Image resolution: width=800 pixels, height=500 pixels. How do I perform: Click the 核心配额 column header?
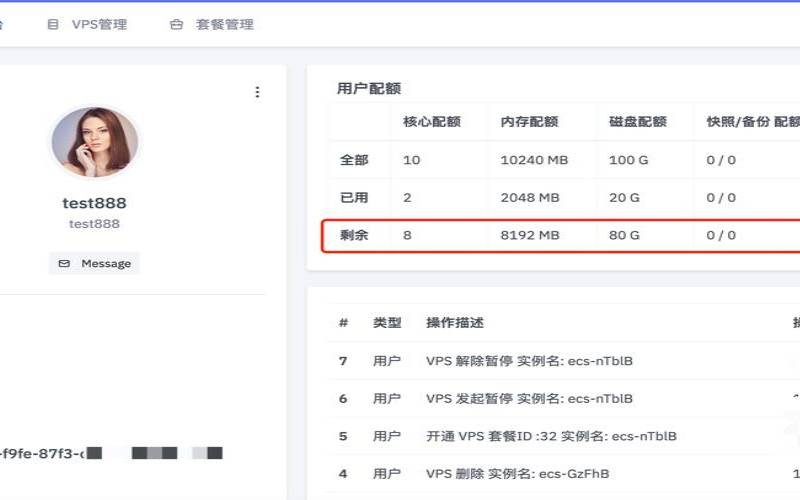(431, 122)
